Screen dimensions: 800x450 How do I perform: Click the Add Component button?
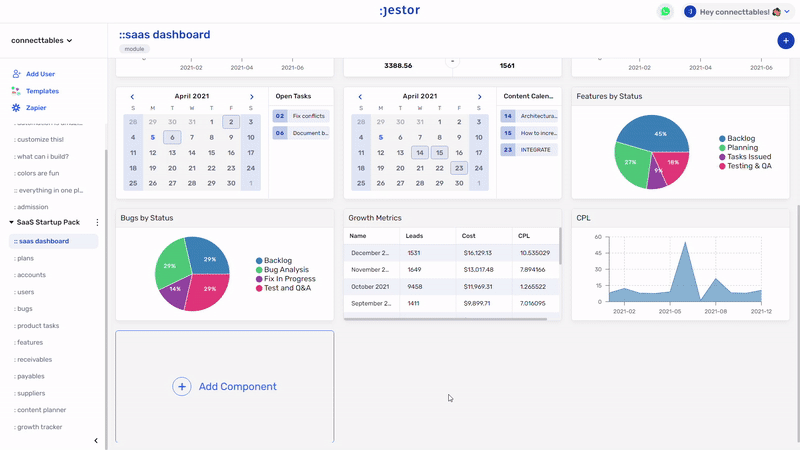(x=224, y=387)
